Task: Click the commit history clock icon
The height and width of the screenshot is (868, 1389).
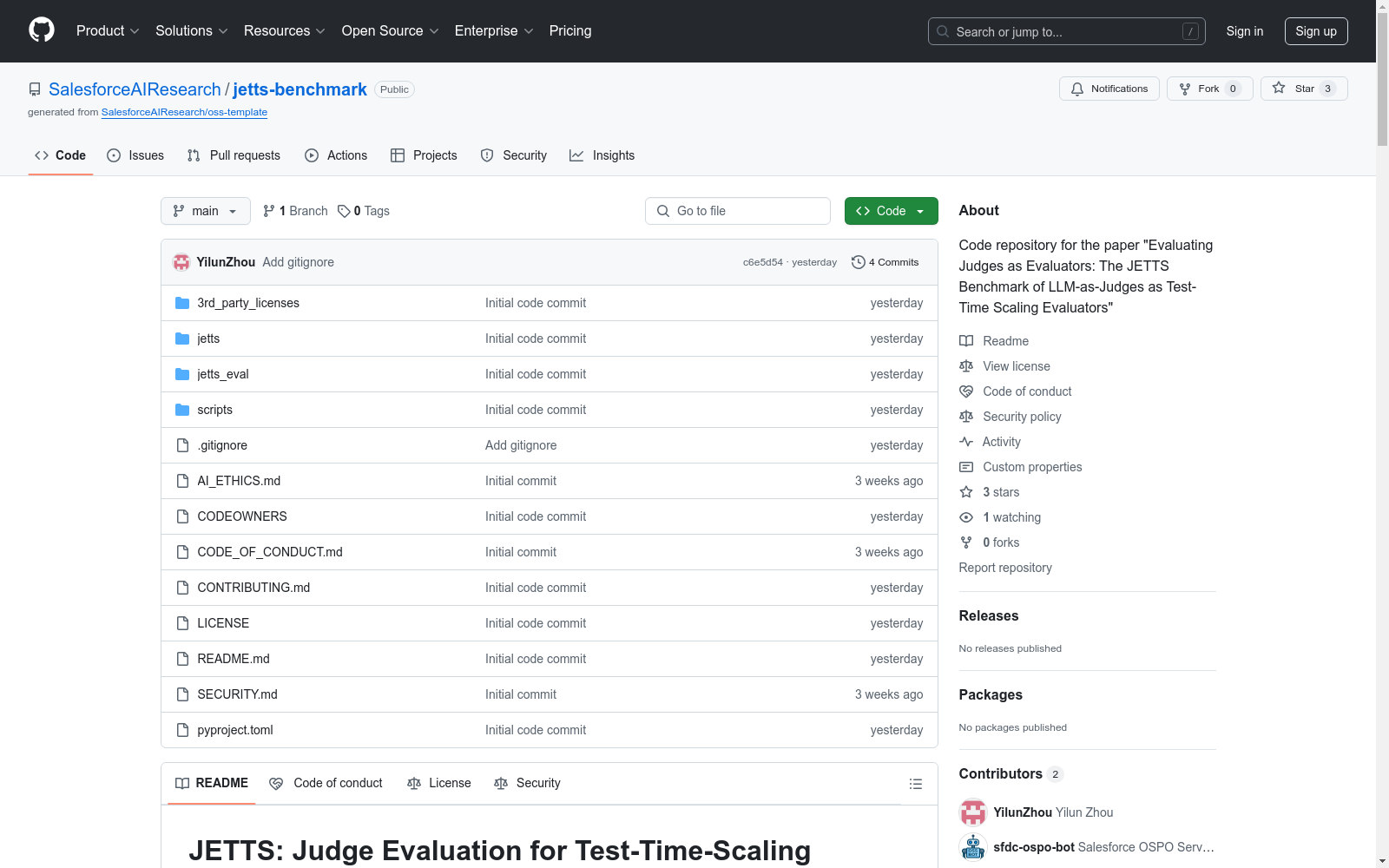Action: coord(859,262)
